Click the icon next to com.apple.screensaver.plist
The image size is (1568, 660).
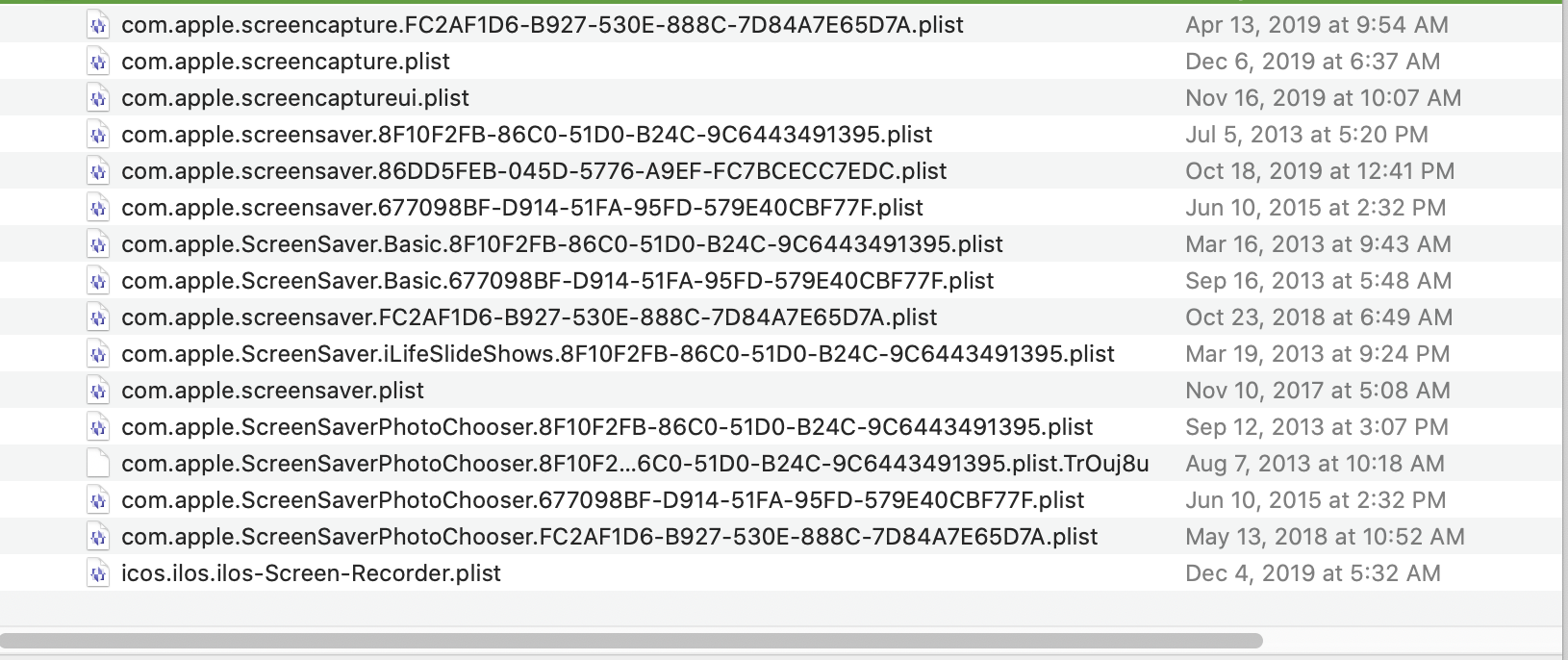(x=97, y=391)
